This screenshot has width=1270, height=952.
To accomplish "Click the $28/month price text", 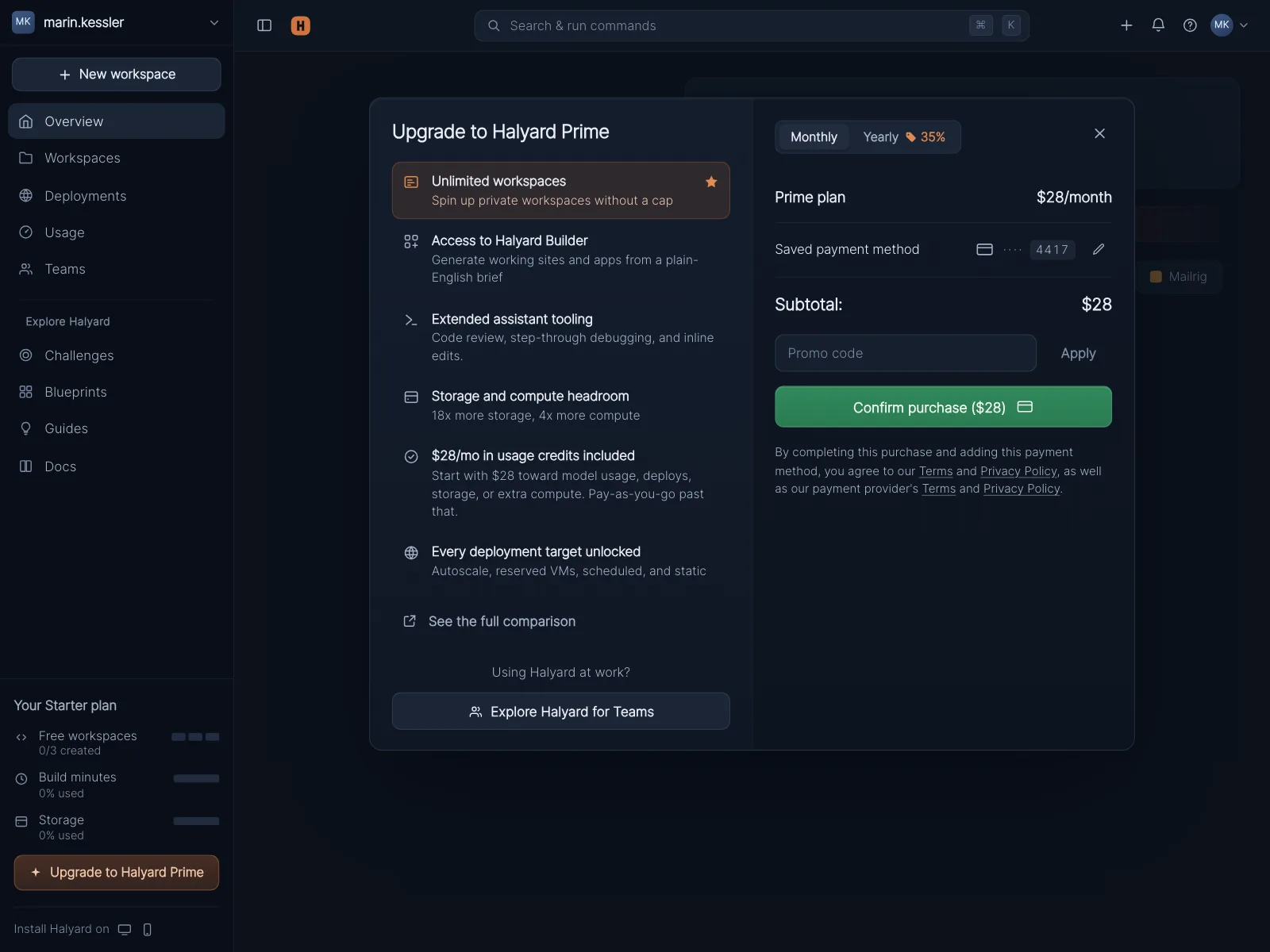I will point(1074,198).
